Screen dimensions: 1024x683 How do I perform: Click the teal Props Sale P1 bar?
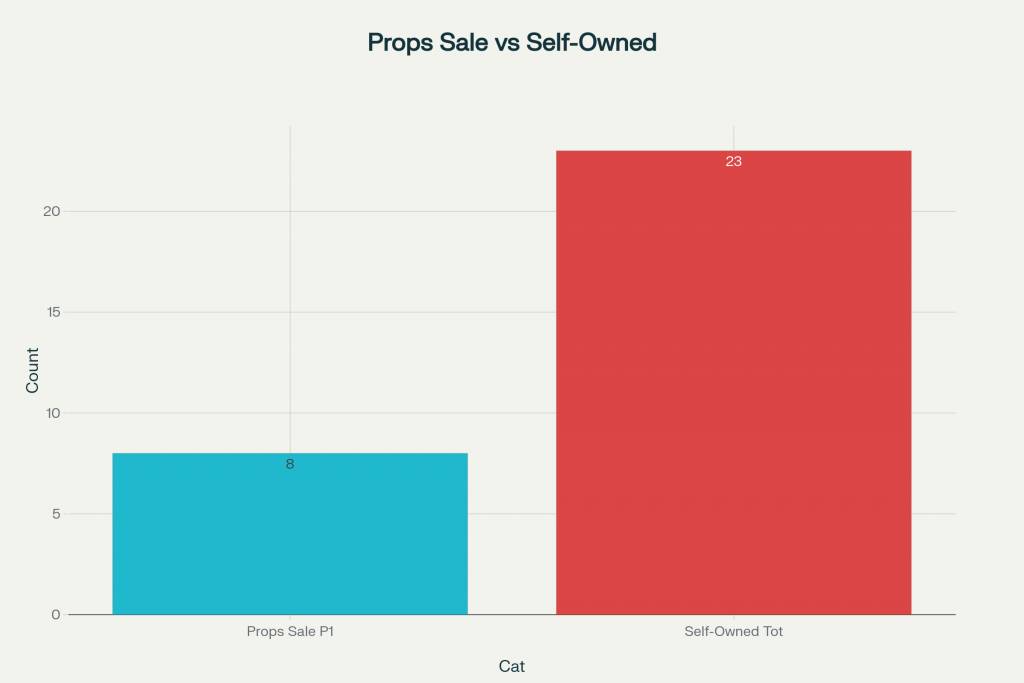[290, 533]
